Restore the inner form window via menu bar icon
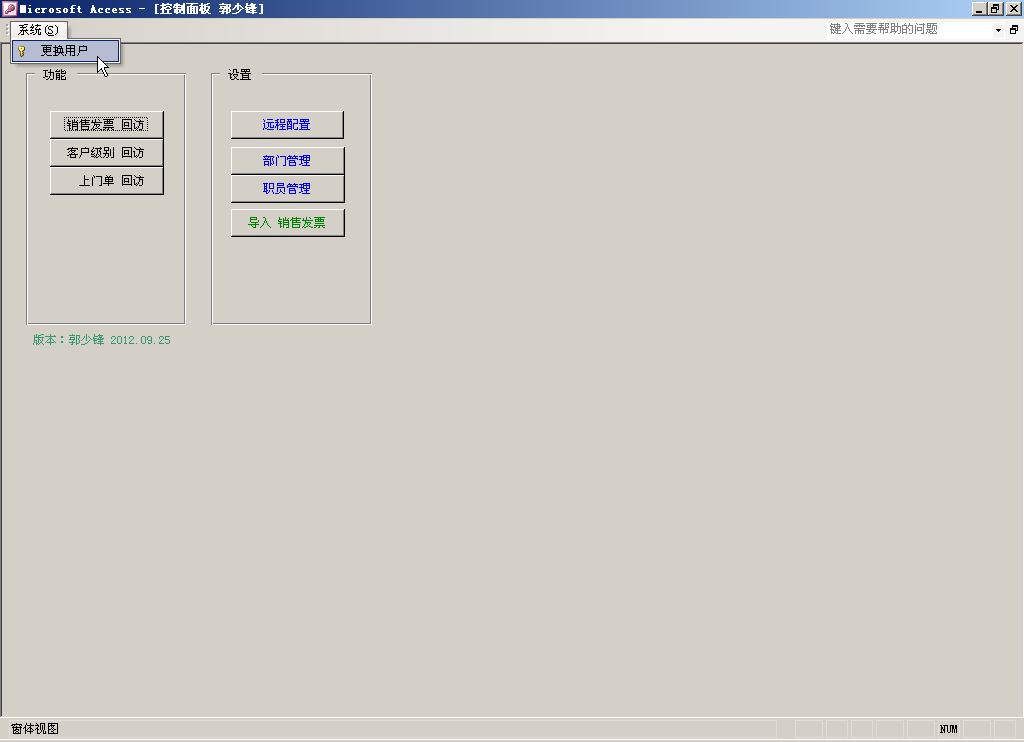This screenshot has width=1024, height=742. (x=1013, y=30)
